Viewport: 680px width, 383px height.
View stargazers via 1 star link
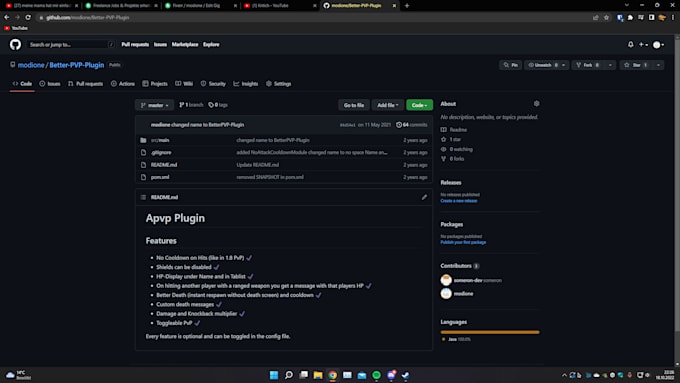pyautogui.click(x=451, y=139)
